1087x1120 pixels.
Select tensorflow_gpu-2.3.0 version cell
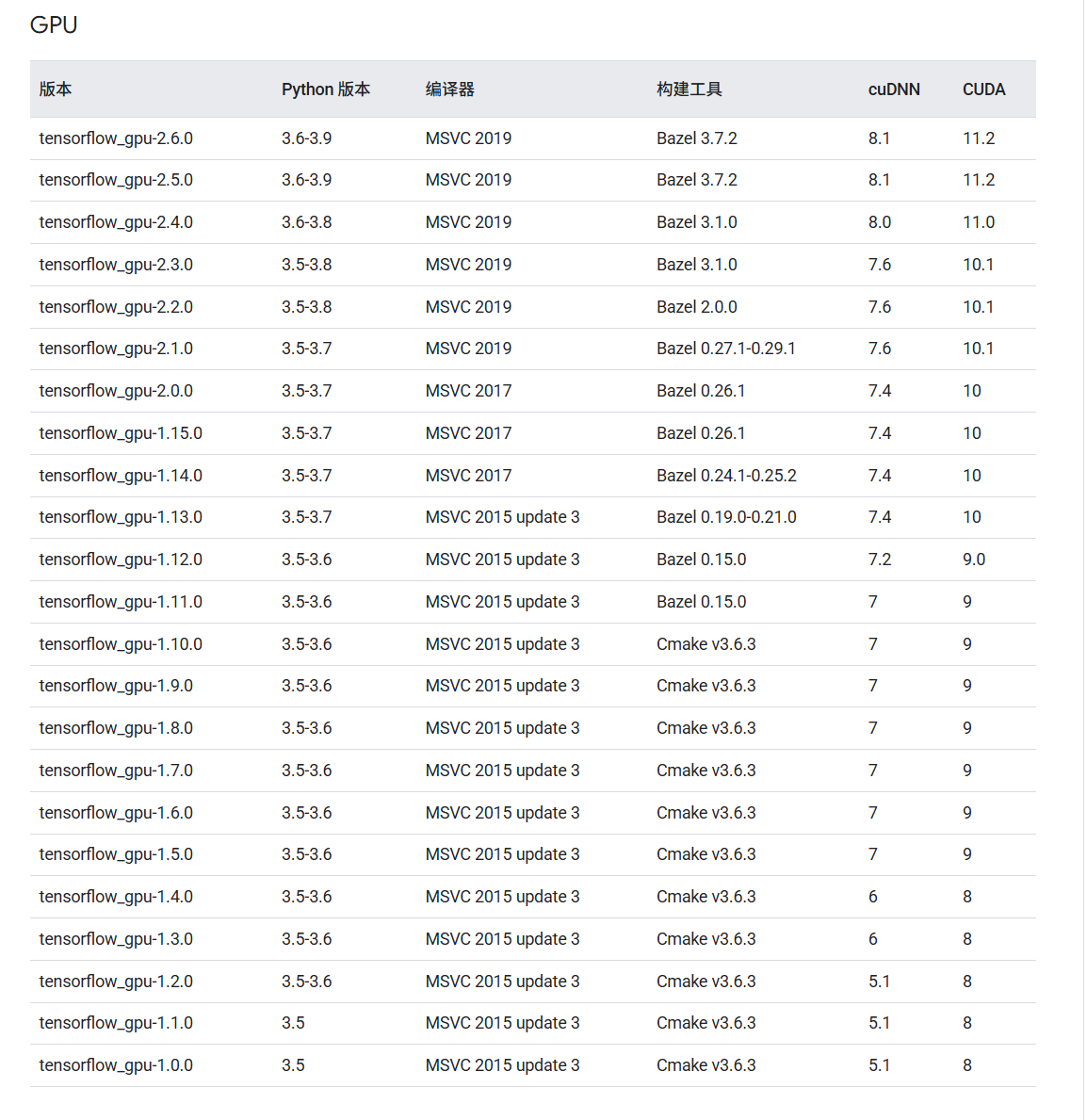pos(116,265)
